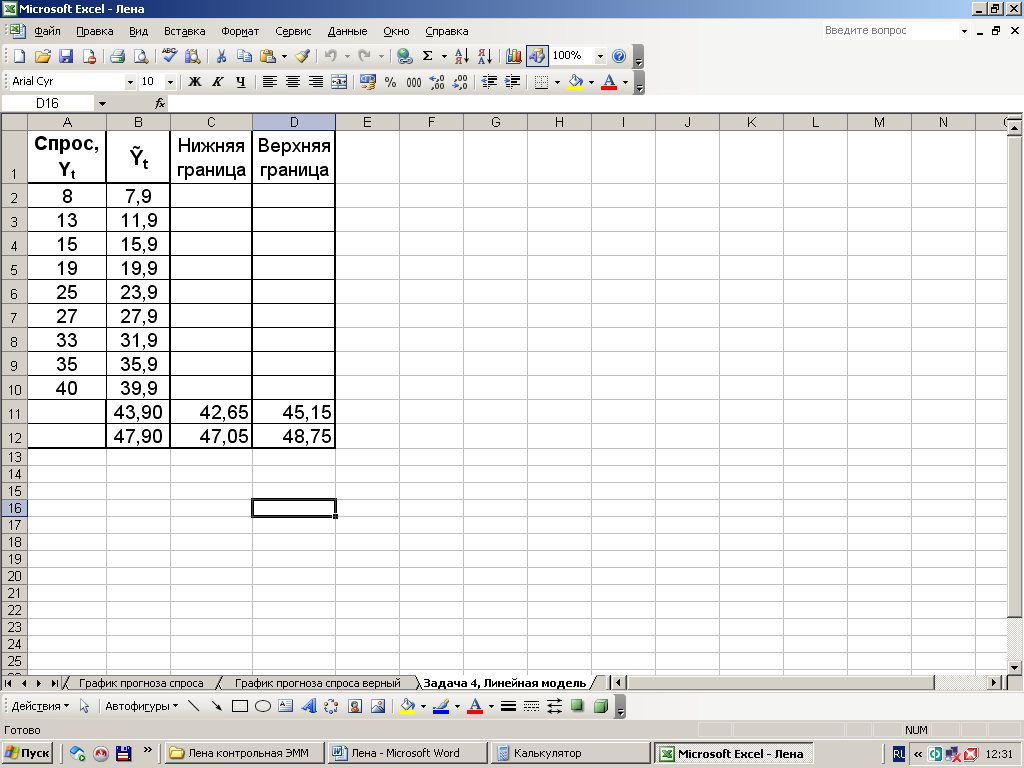
Task: Click the Пуск start button
Action: click(27, 753)
